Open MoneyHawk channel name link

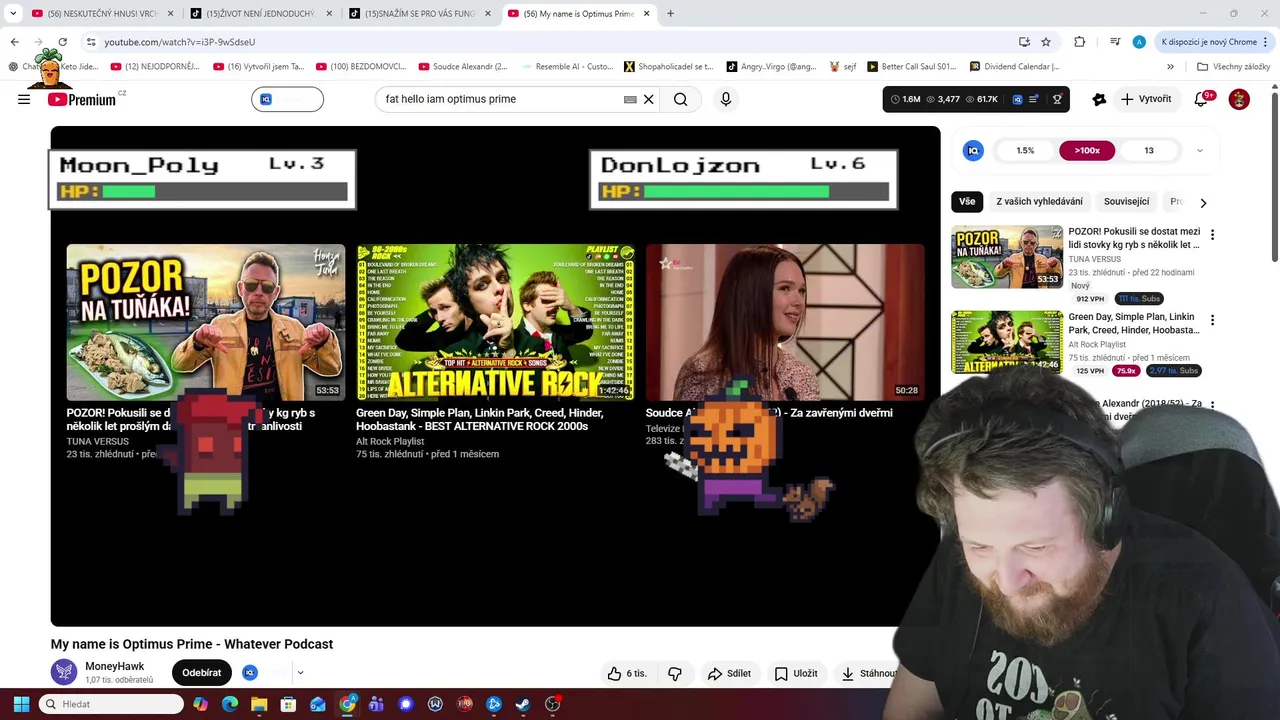(x=114, y=666)
